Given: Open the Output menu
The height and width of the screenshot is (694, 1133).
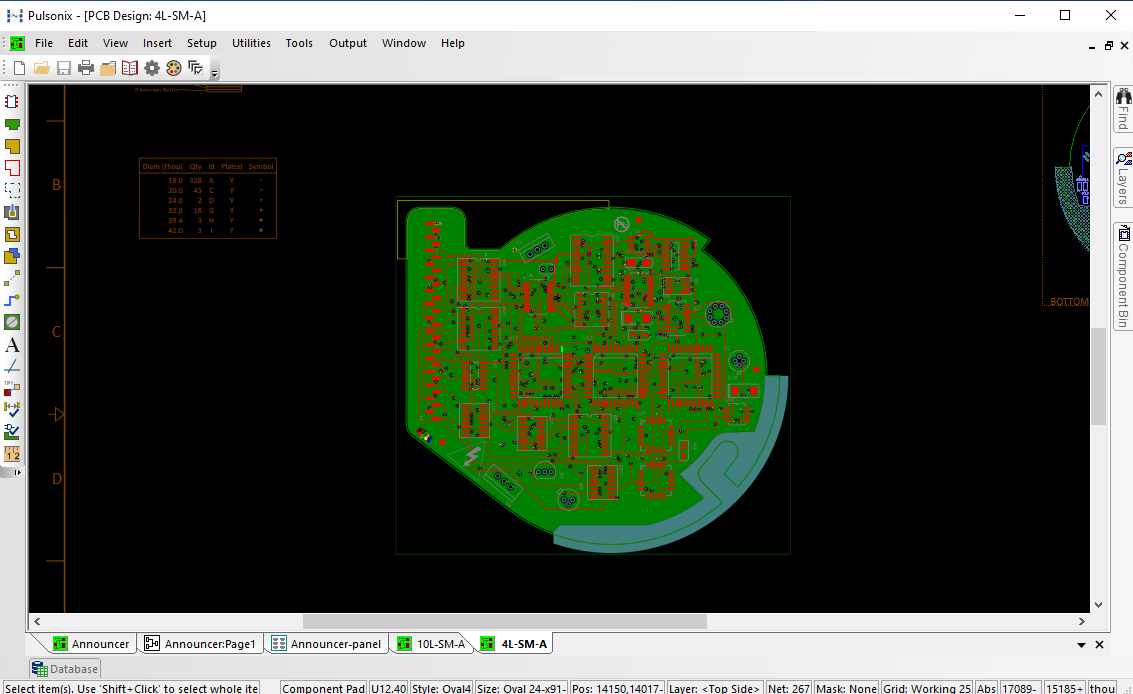Looking at the screenshot, I should [x=348, y=43].
